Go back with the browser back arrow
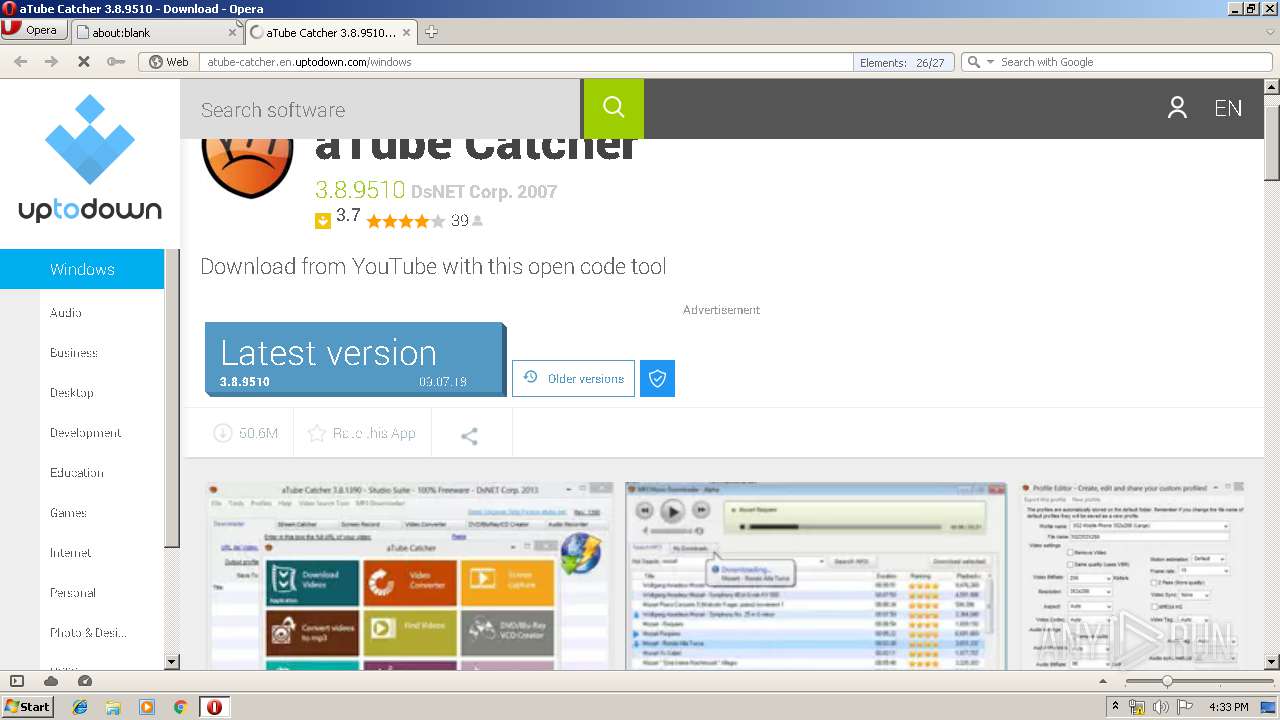 [x=20, y=62]
